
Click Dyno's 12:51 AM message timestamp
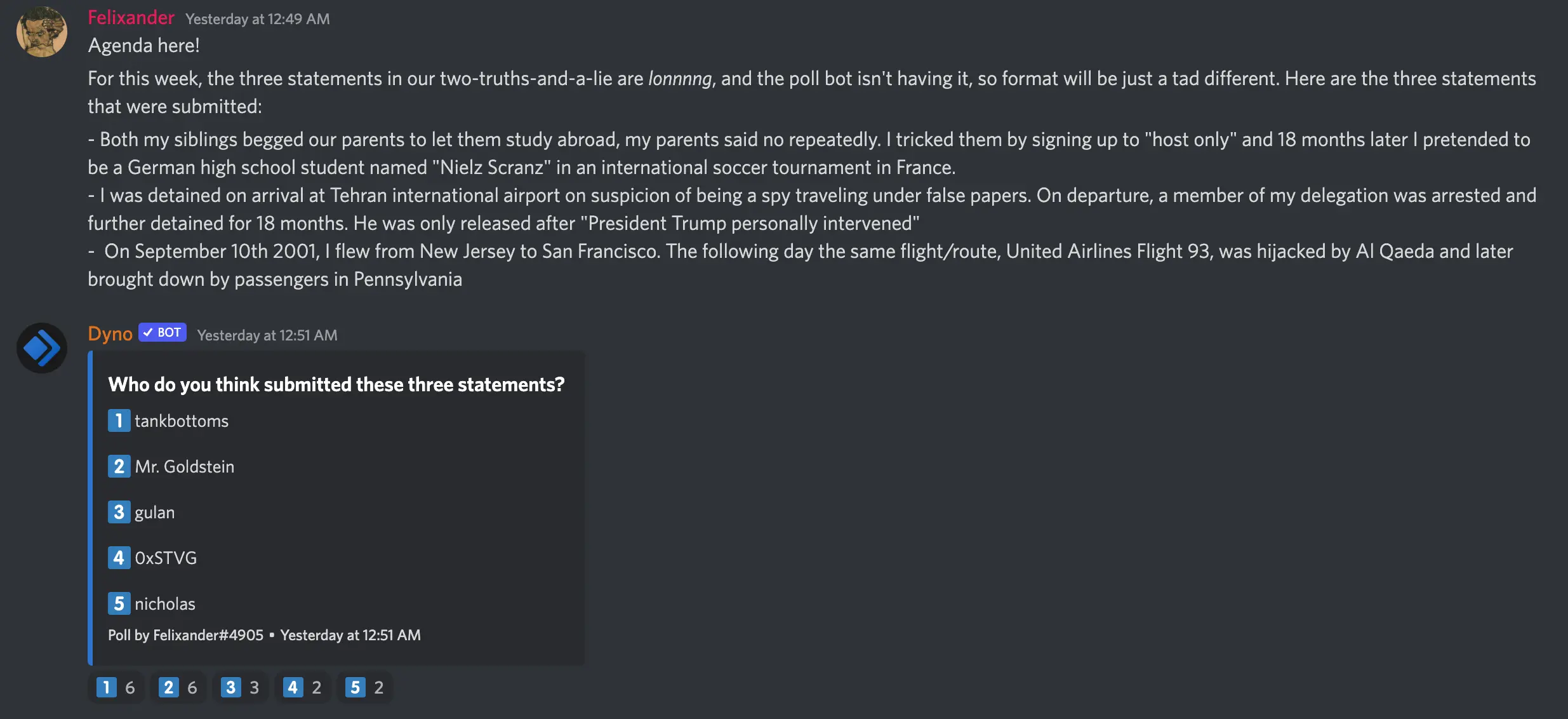[267, 335]
